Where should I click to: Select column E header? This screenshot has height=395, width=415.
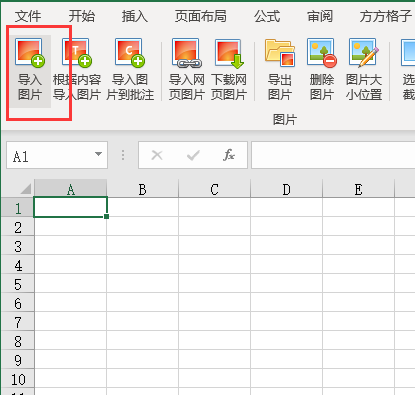tap(359, 189)
